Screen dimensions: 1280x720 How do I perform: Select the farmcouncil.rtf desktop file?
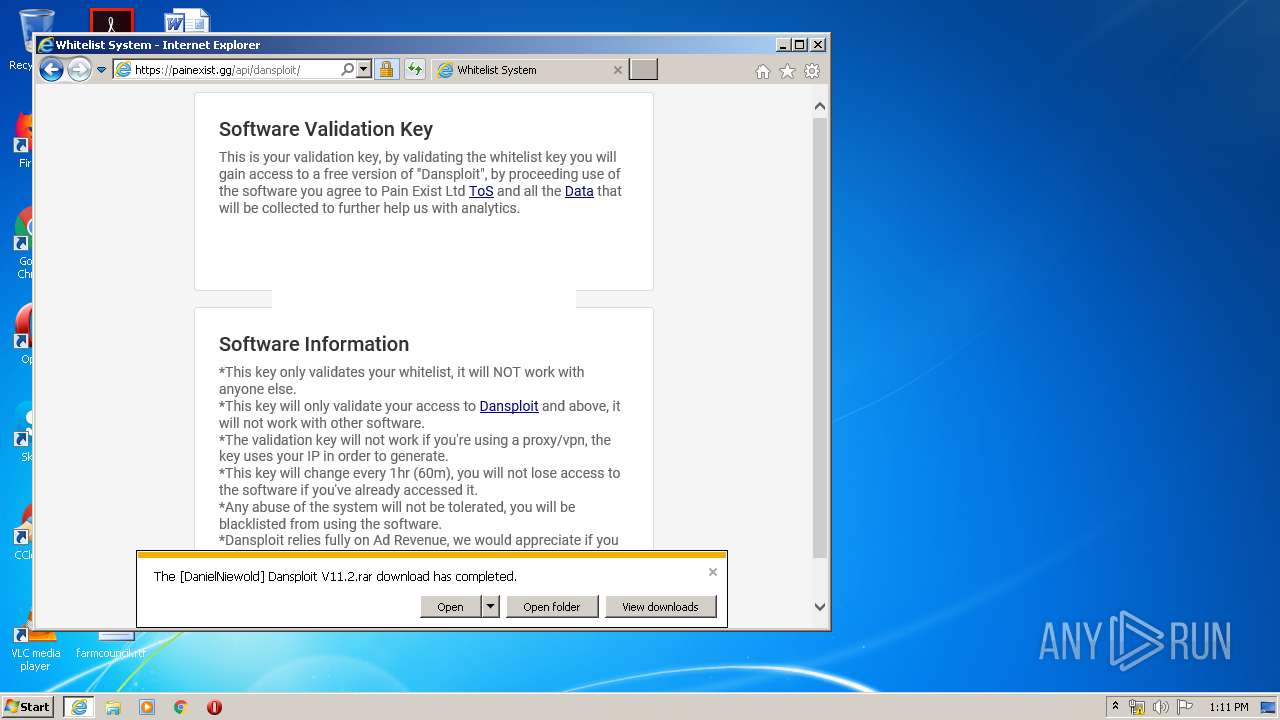[110, 645]
